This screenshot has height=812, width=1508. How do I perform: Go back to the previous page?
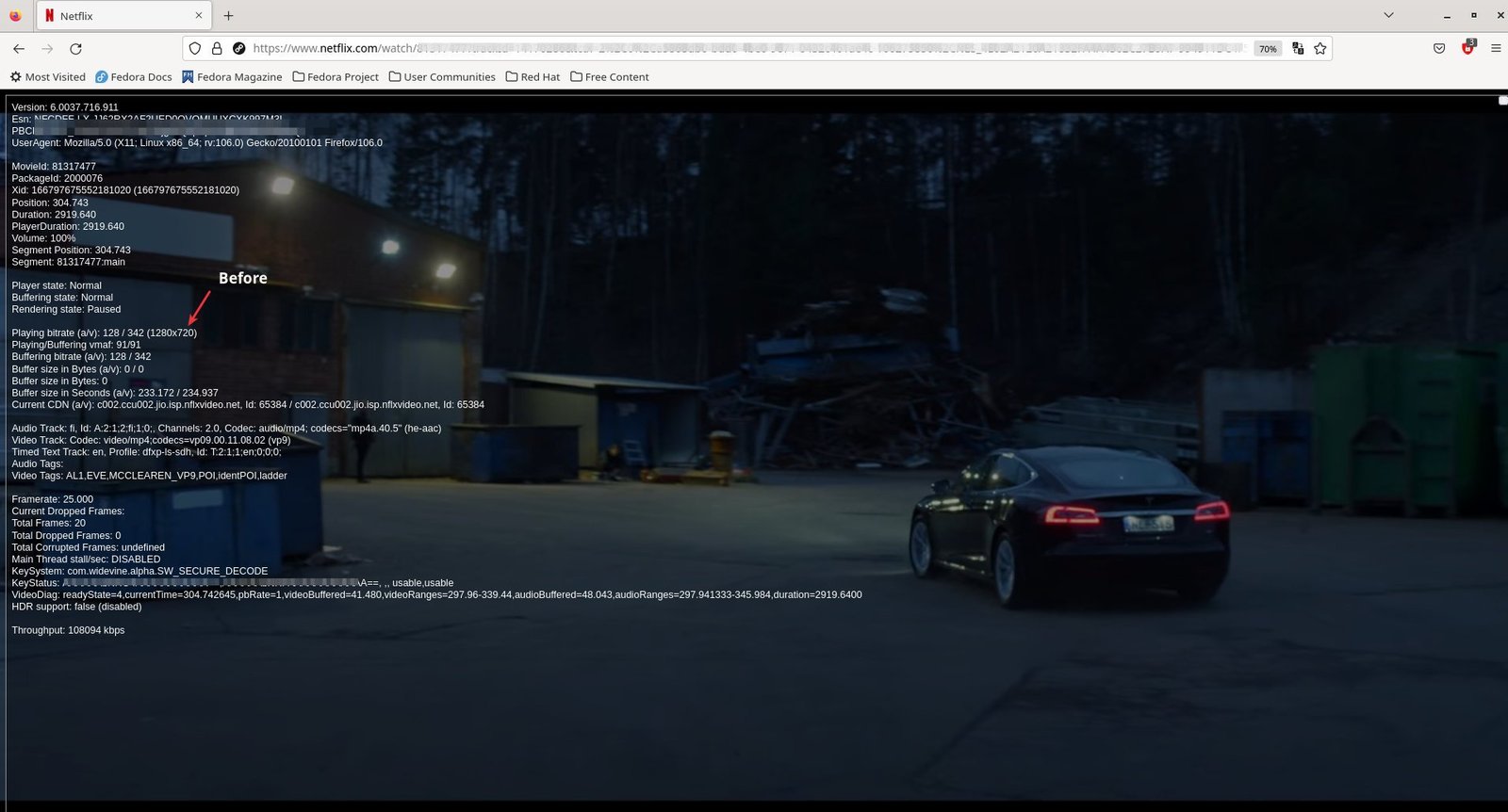pos(19,48)
